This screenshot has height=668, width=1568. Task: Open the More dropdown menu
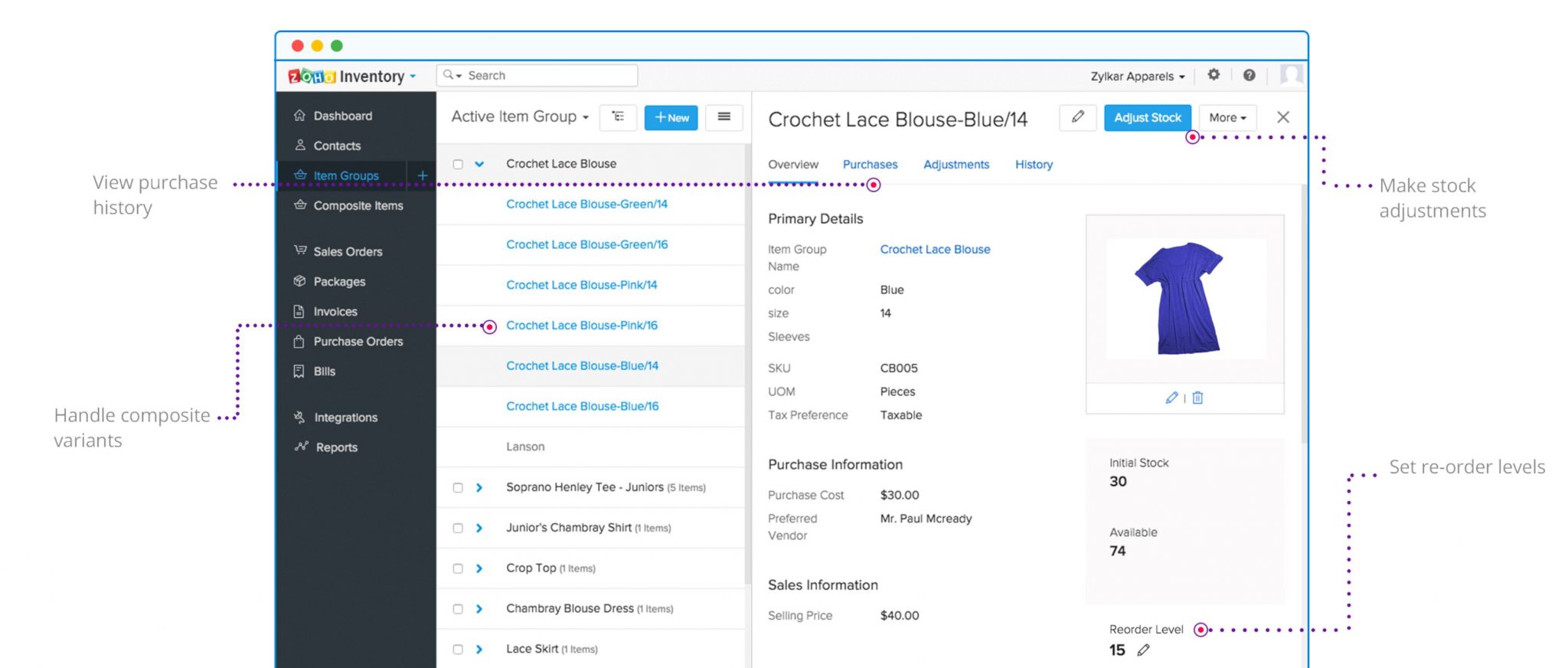tap(1227, 117)
